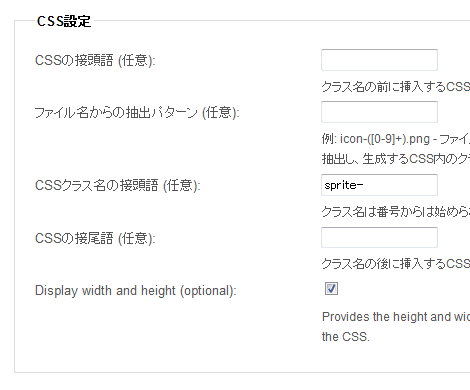Focus the CSSの接尾語 input field

pyautogui.click(x=379, y=237)
